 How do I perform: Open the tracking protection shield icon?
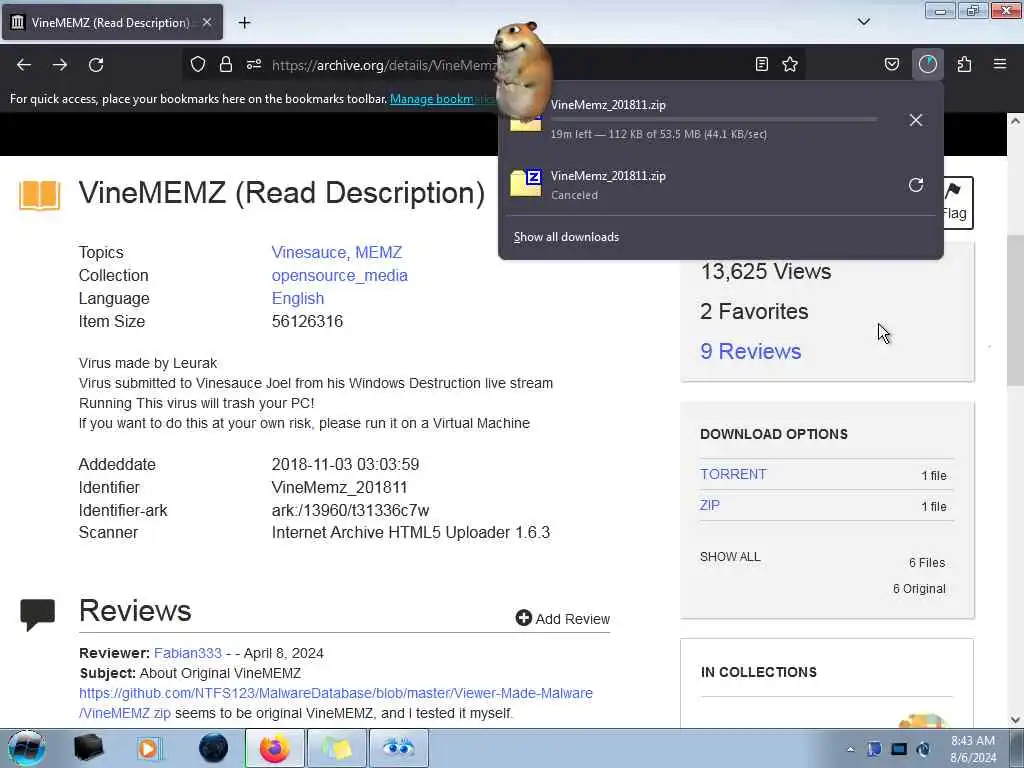pos(198,64)
